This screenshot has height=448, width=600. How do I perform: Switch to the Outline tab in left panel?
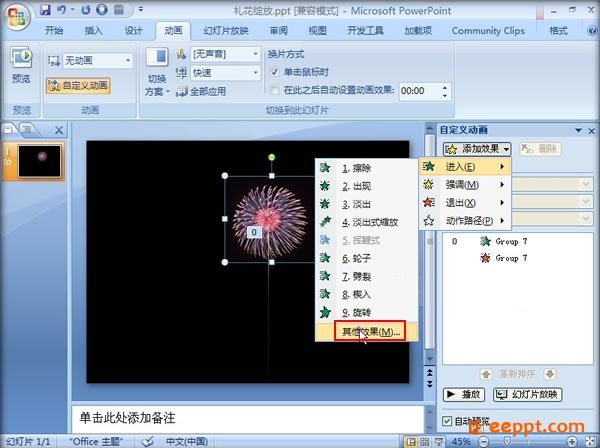pos(28,130)
